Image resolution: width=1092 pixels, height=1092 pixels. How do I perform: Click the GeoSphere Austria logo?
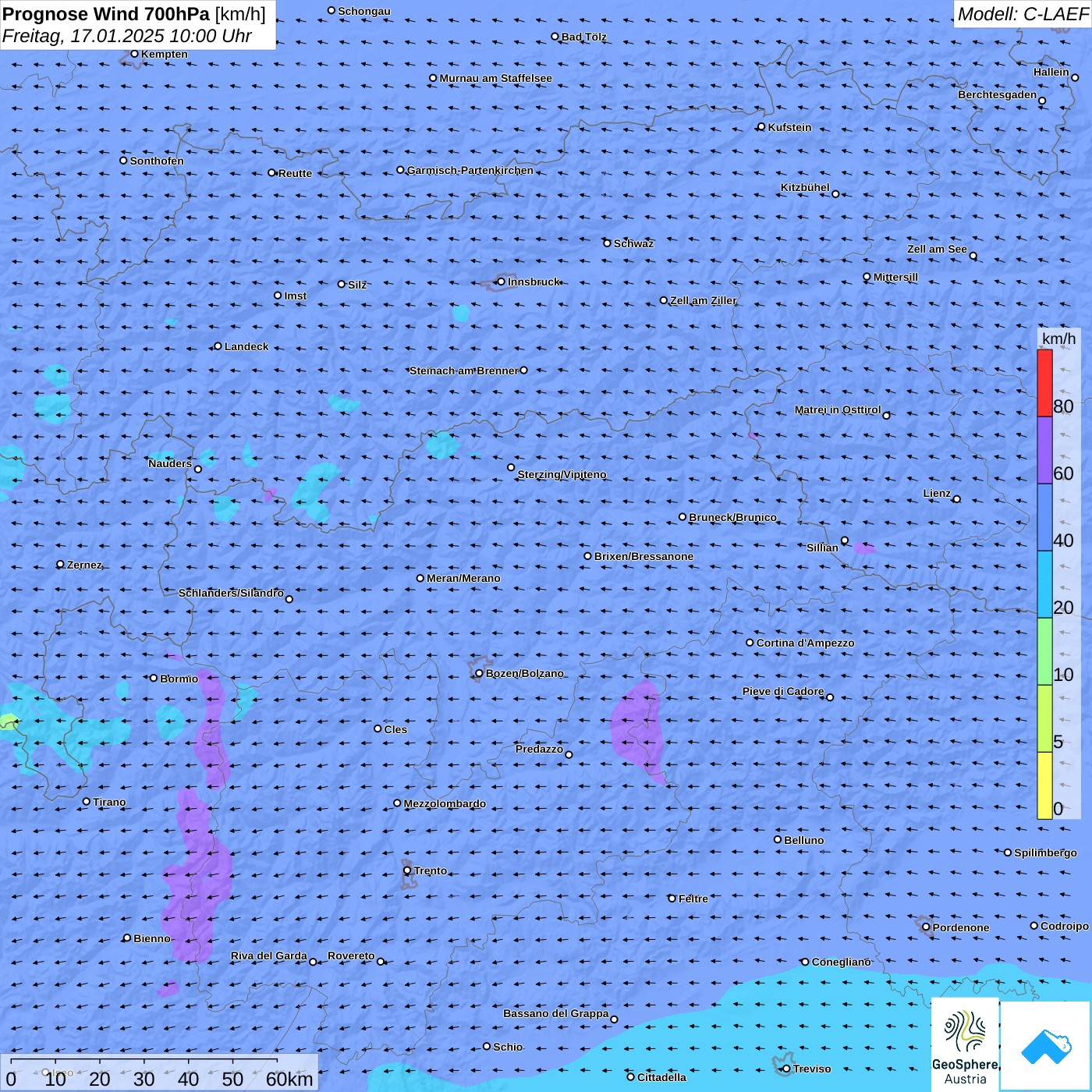965,1045
